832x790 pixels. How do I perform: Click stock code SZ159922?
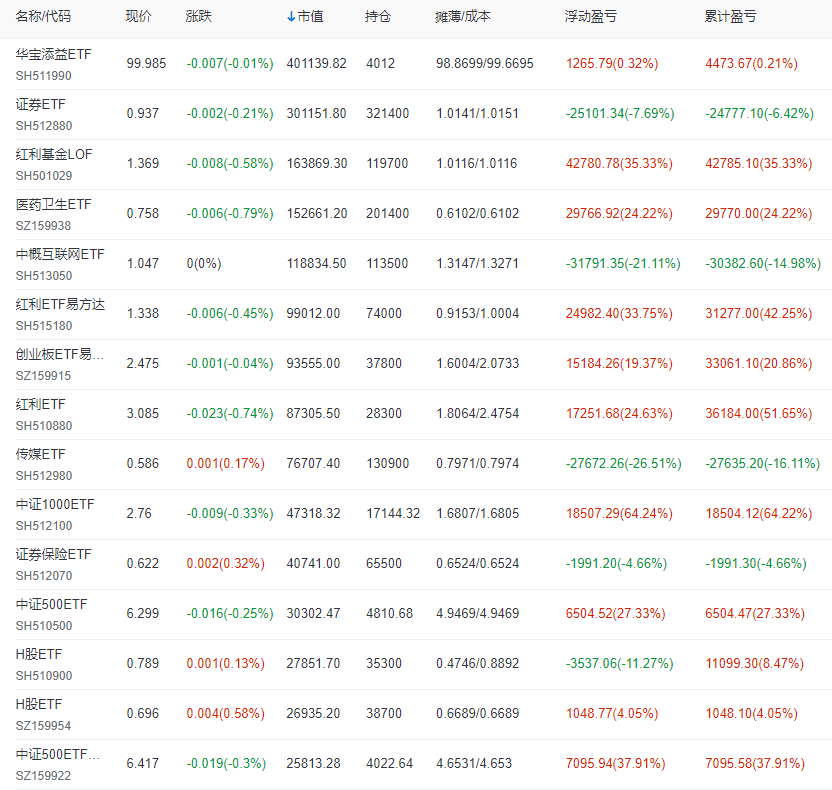(44, 776)
